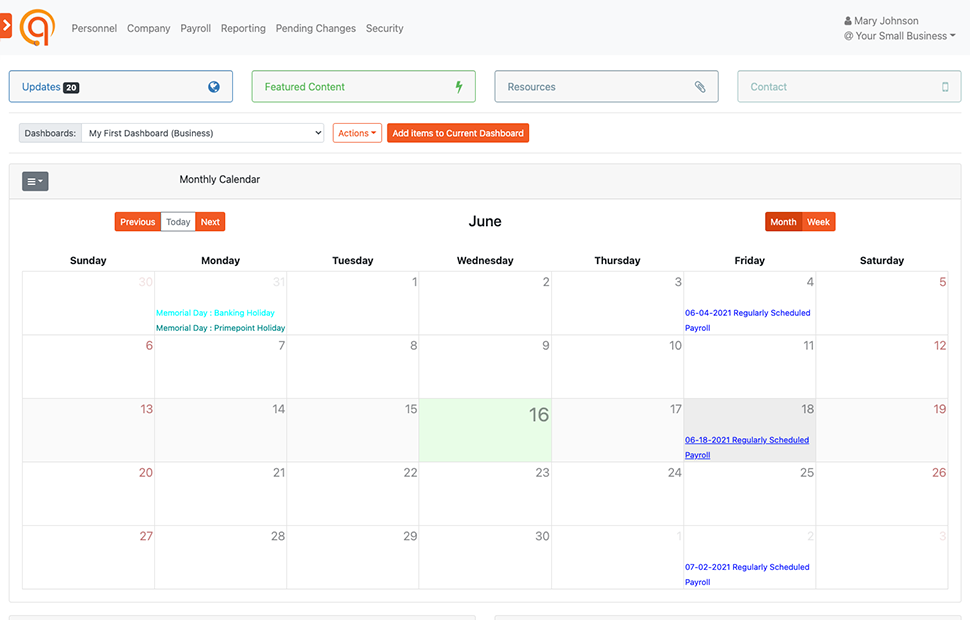Screen dimensions: 970x620
Task: Expand the Actions dropdown
Action: click(357, 133)
